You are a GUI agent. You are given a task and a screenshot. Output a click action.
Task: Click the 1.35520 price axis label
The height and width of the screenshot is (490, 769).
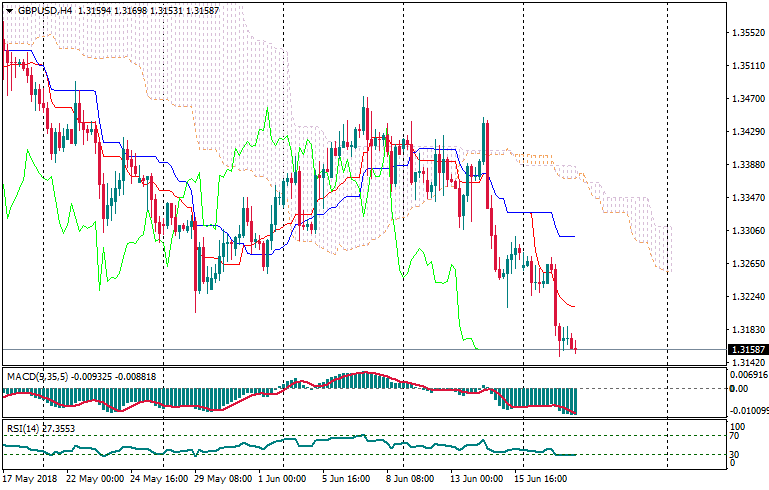tap(748, 33)
